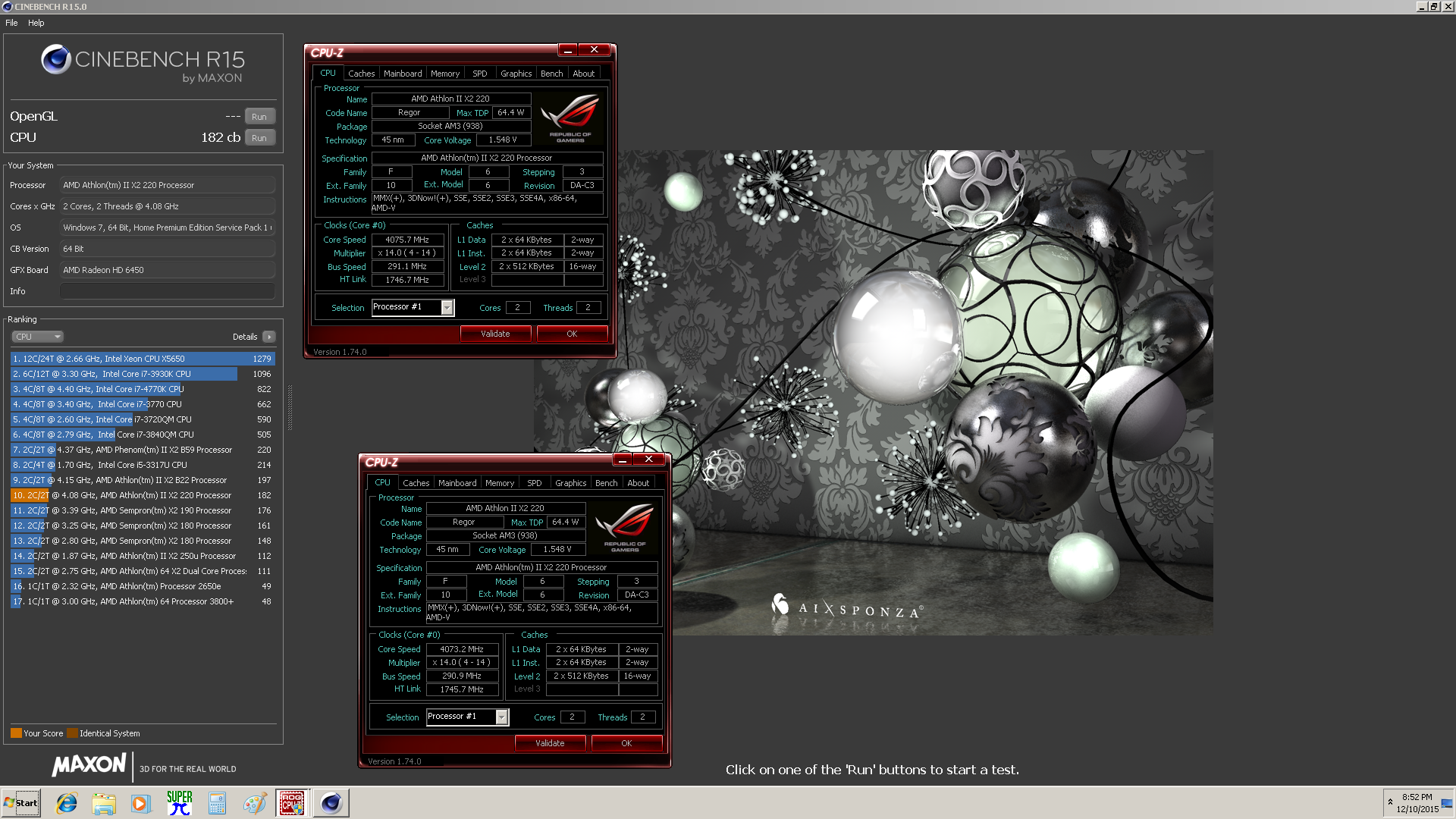Click the Info input field
Viewport: 1456px width, 819px height.
click(168, 291)
